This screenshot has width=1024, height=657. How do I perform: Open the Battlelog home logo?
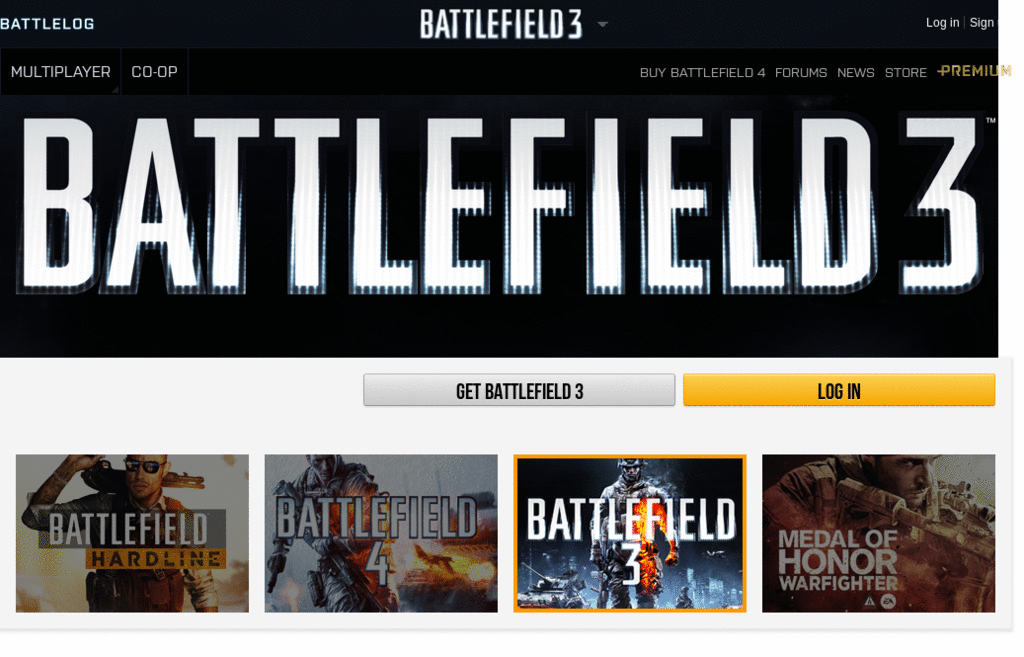click(x=47, y=24)
